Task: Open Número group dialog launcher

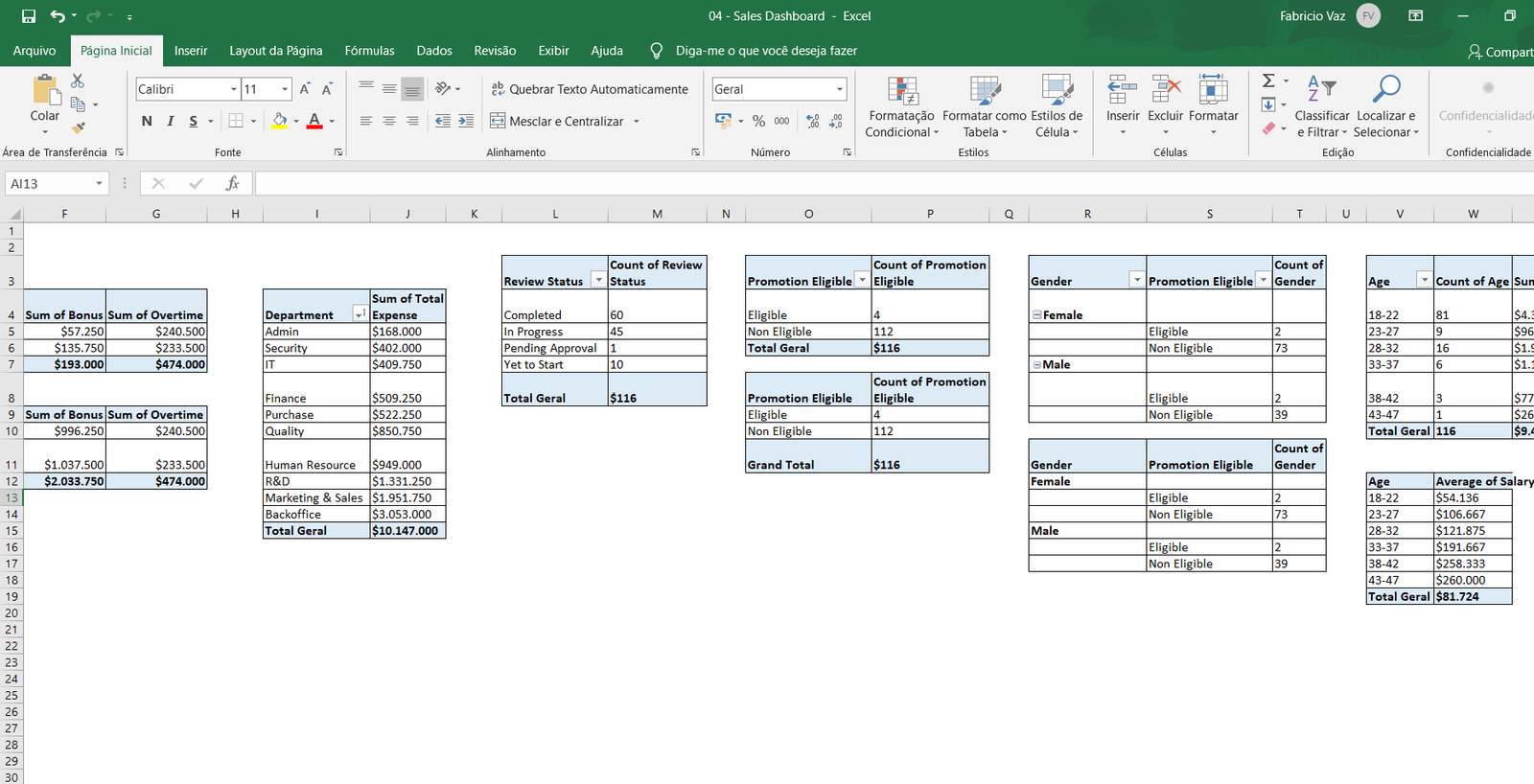Action: 848,152
